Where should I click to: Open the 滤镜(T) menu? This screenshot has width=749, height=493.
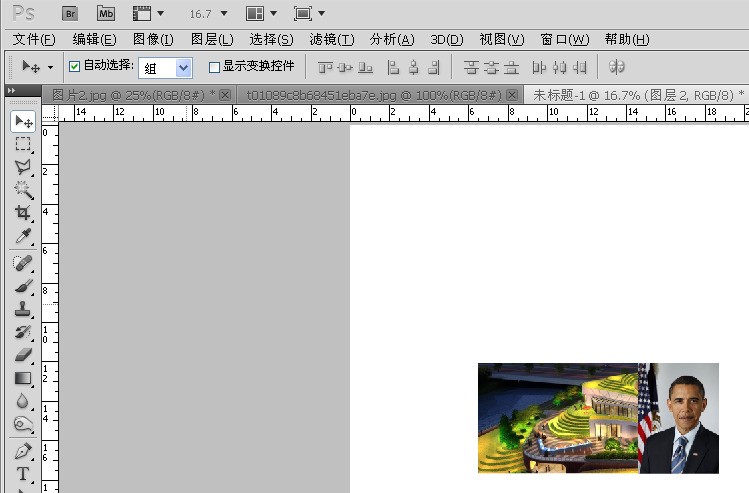[x=332, y=39]
